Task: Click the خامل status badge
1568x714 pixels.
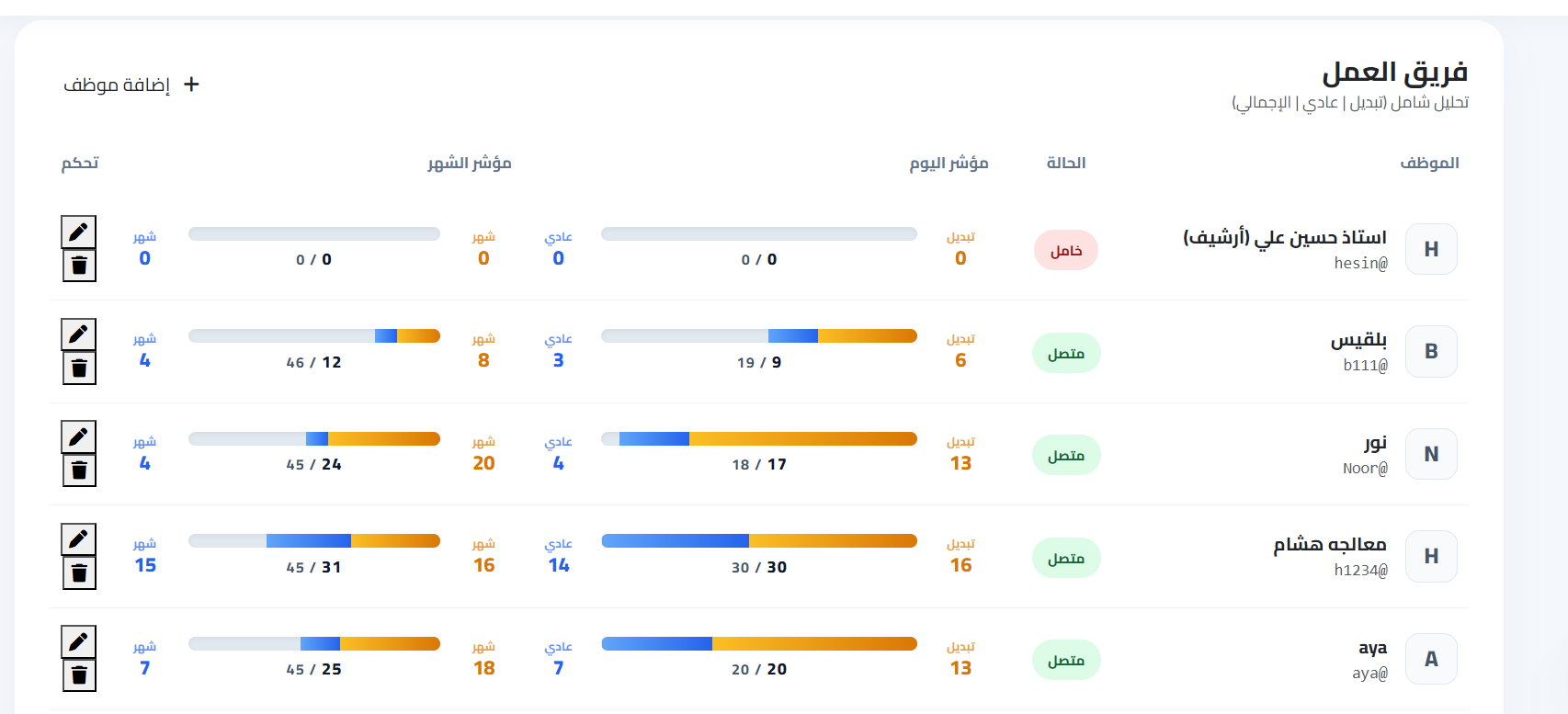Action: pyautogui.click(x=1066, y=251)
